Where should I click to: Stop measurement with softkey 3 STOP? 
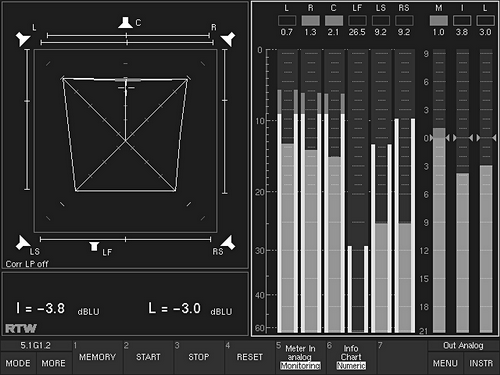point(199,357)
